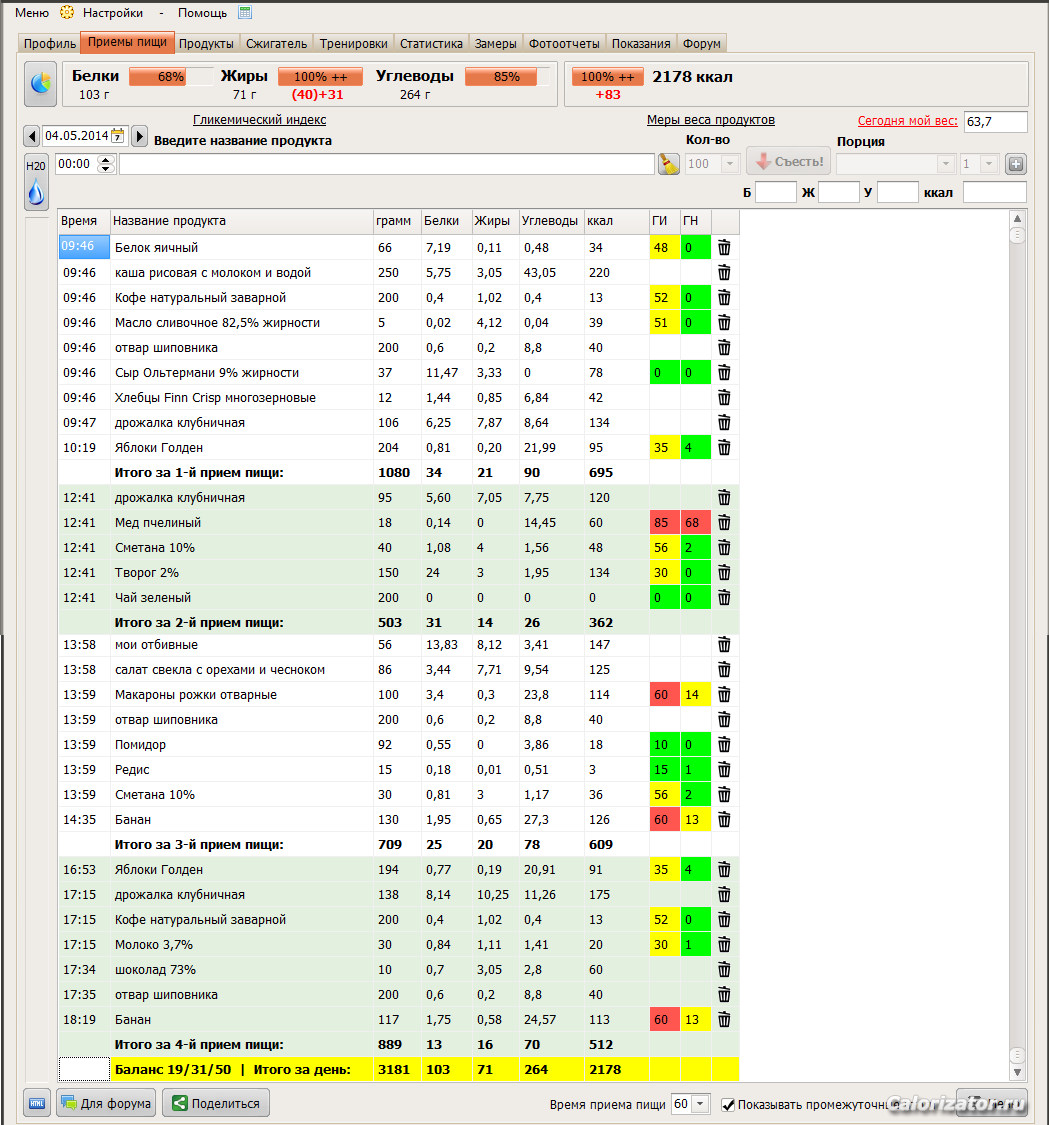This screenshot has width=1049, height=1125.
Task: Sort by the Углеводы column header
Action: [x=550, y=221]
